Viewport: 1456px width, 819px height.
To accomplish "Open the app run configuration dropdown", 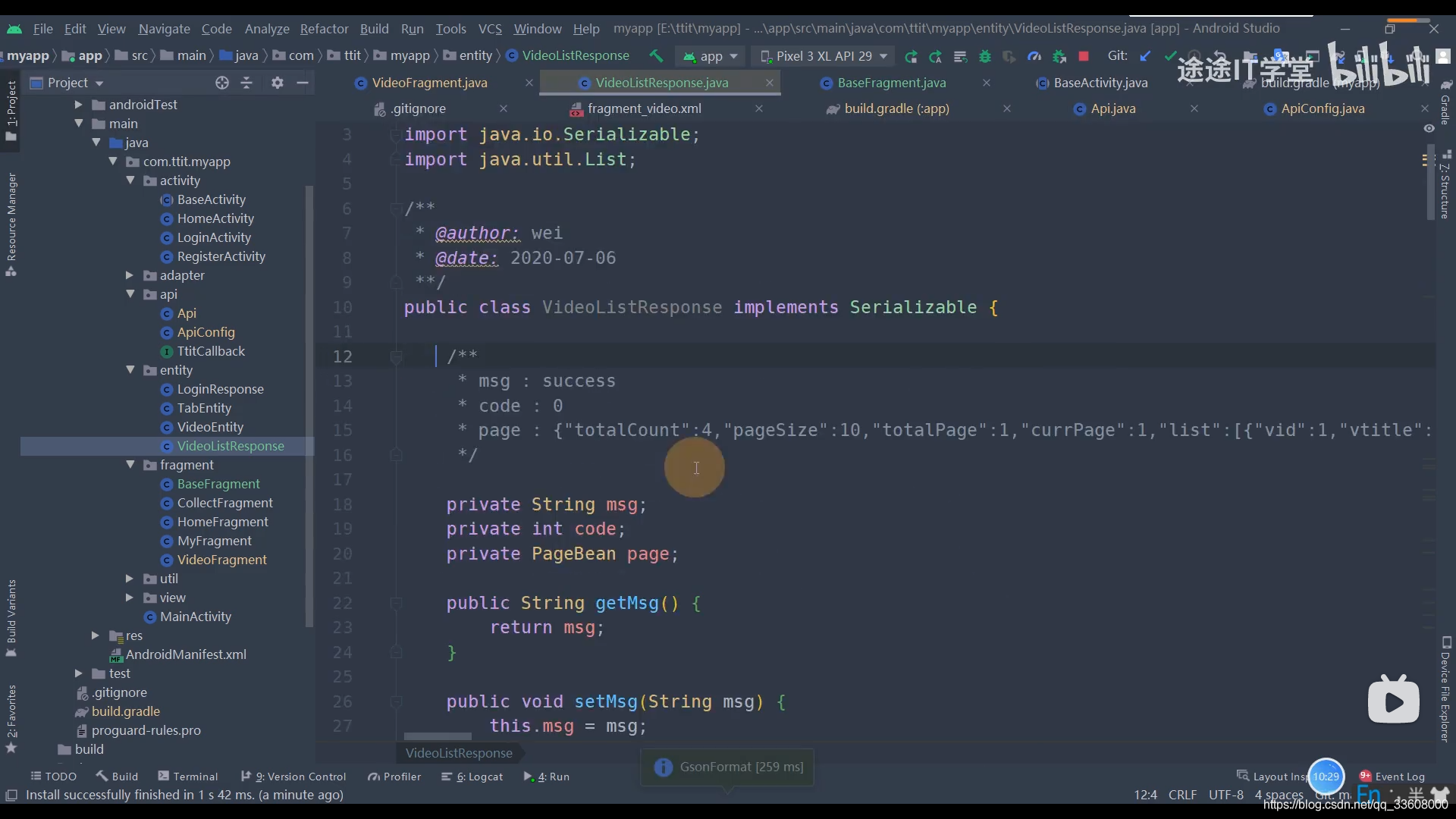I will click(x=711, y=56).
